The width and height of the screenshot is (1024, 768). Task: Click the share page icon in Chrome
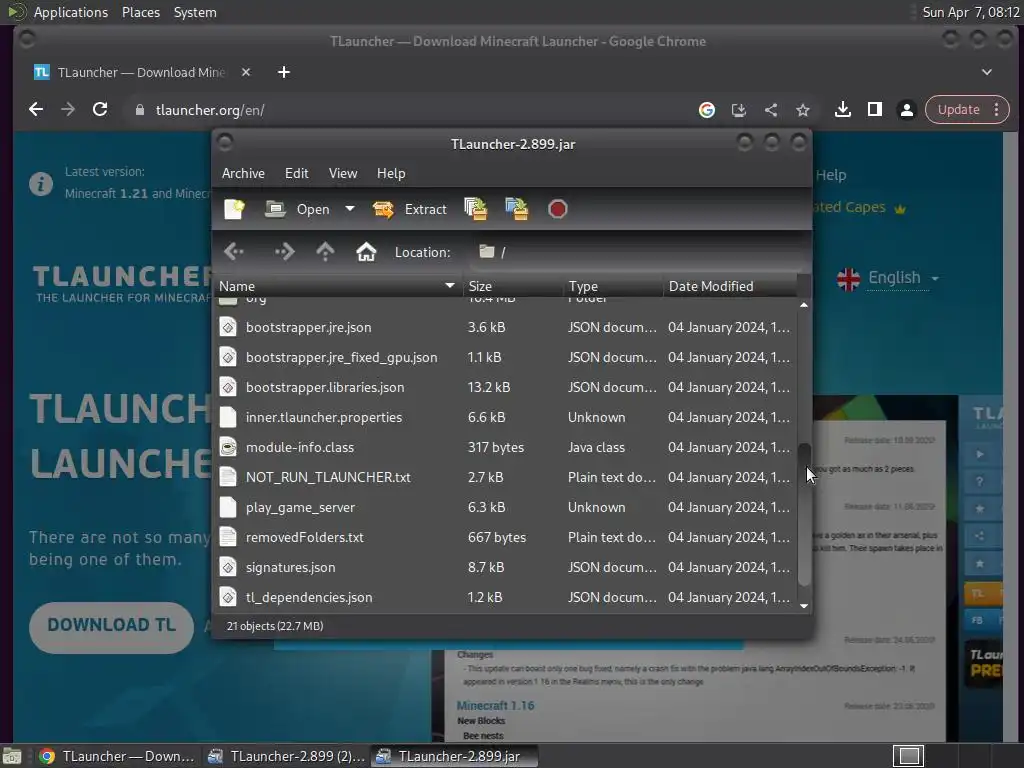coord(771,110)
